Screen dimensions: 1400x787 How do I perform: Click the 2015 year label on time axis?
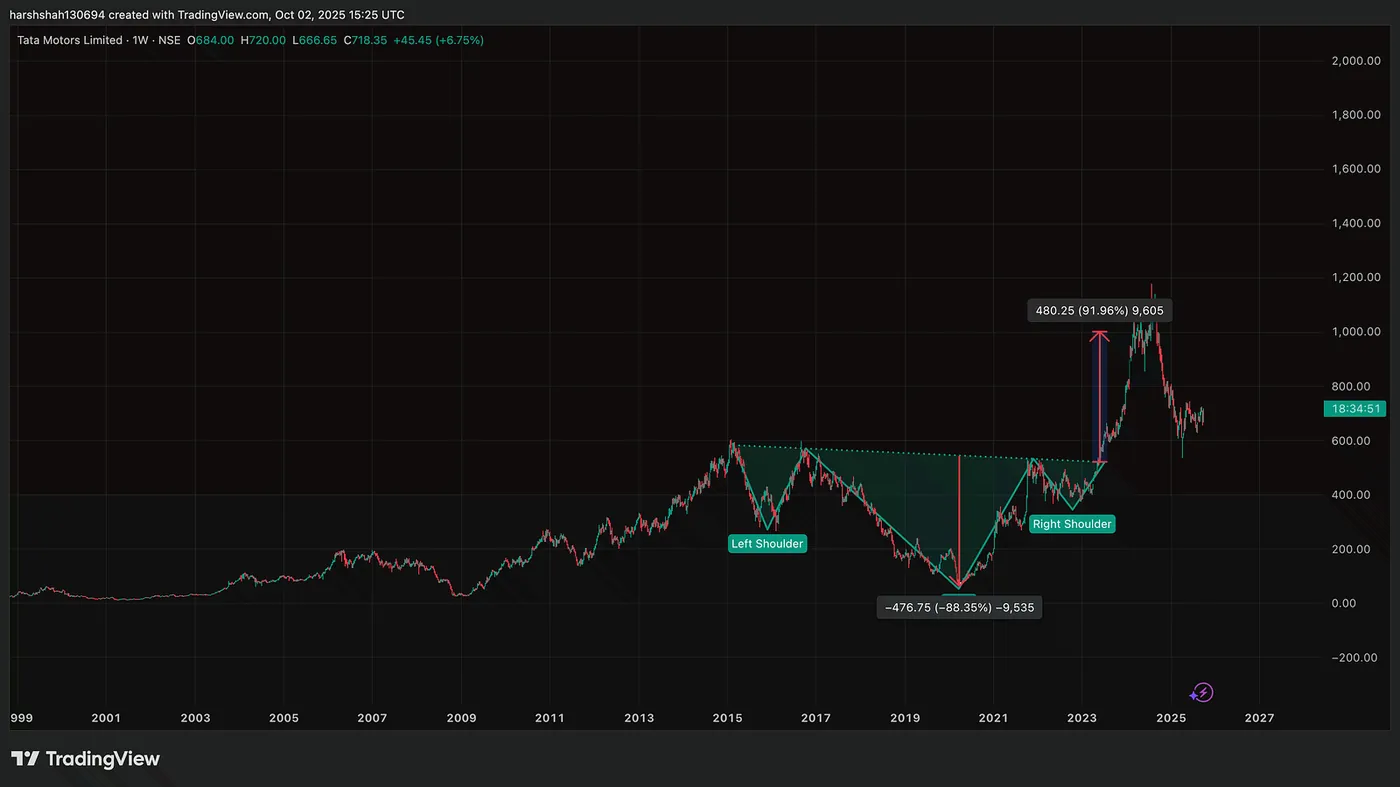(727, 718)
